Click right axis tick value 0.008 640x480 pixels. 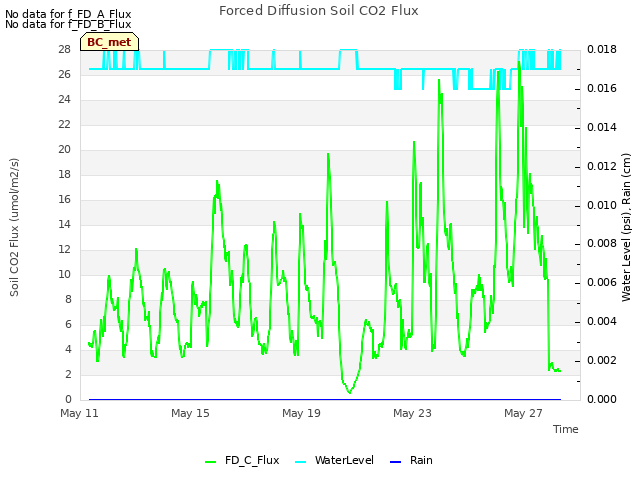coord(602,244)
